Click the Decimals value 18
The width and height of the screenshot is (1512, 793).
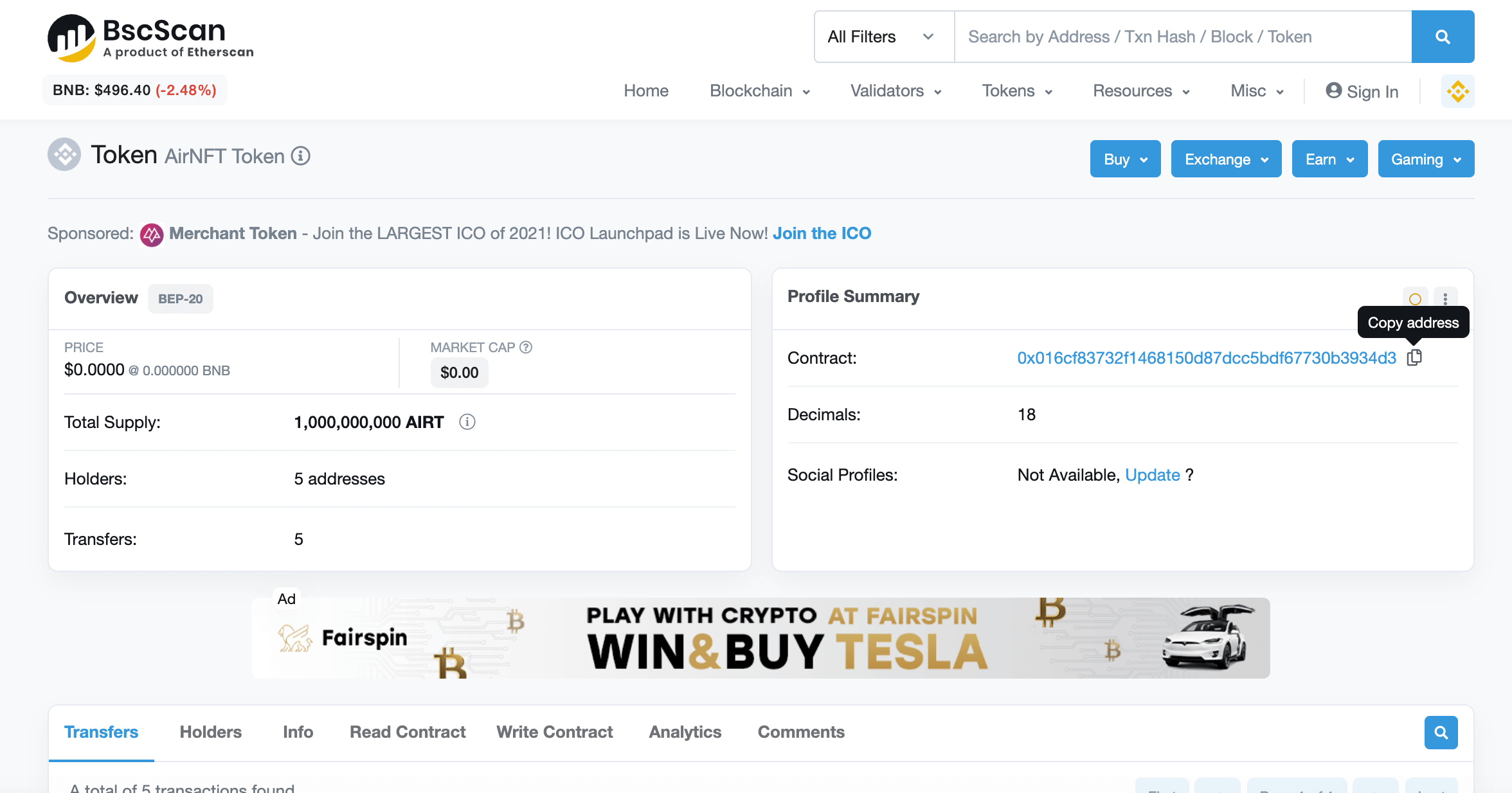(x=1026, y=414)
